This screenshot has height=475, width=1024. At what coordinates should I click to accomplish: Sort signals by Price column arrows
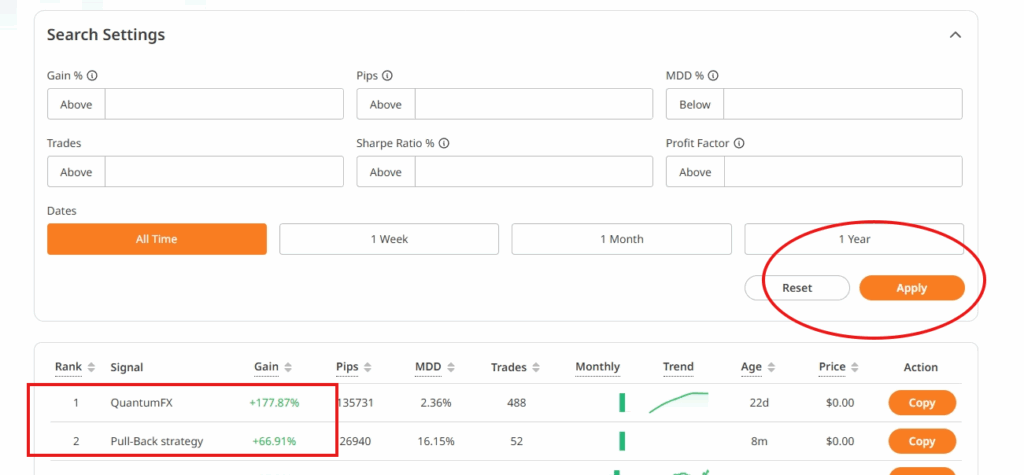[x=854, y=367]
